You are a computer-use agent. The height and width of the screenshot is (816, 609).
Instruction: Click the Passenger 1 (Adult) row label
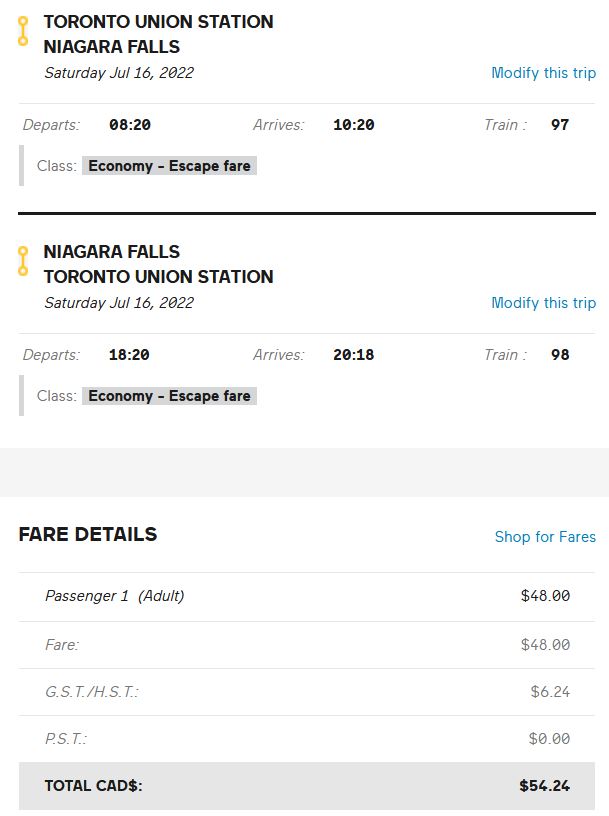[x=114, y=596]
